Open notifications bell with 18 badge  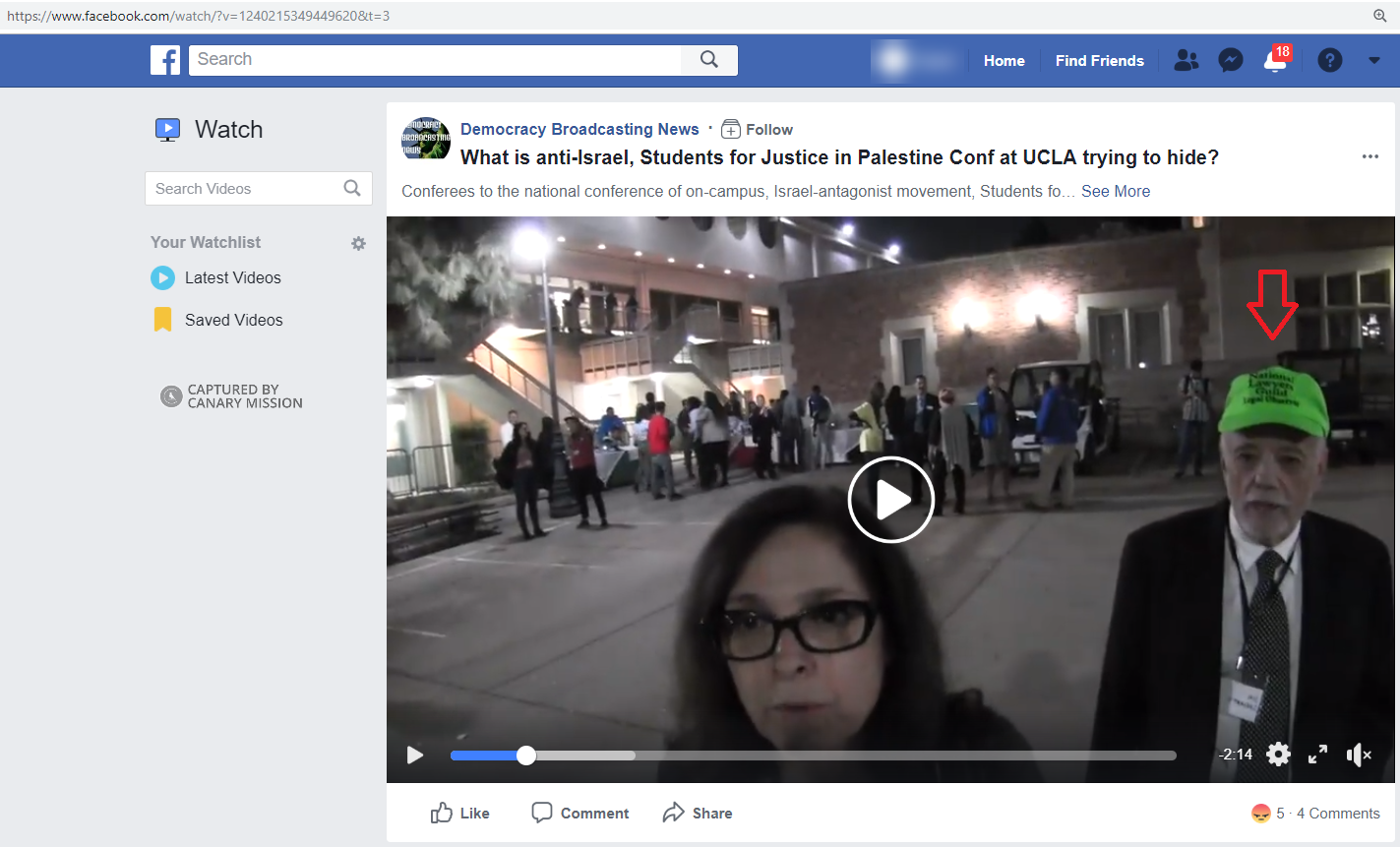pyautogui.click(x=1276, y=60)
